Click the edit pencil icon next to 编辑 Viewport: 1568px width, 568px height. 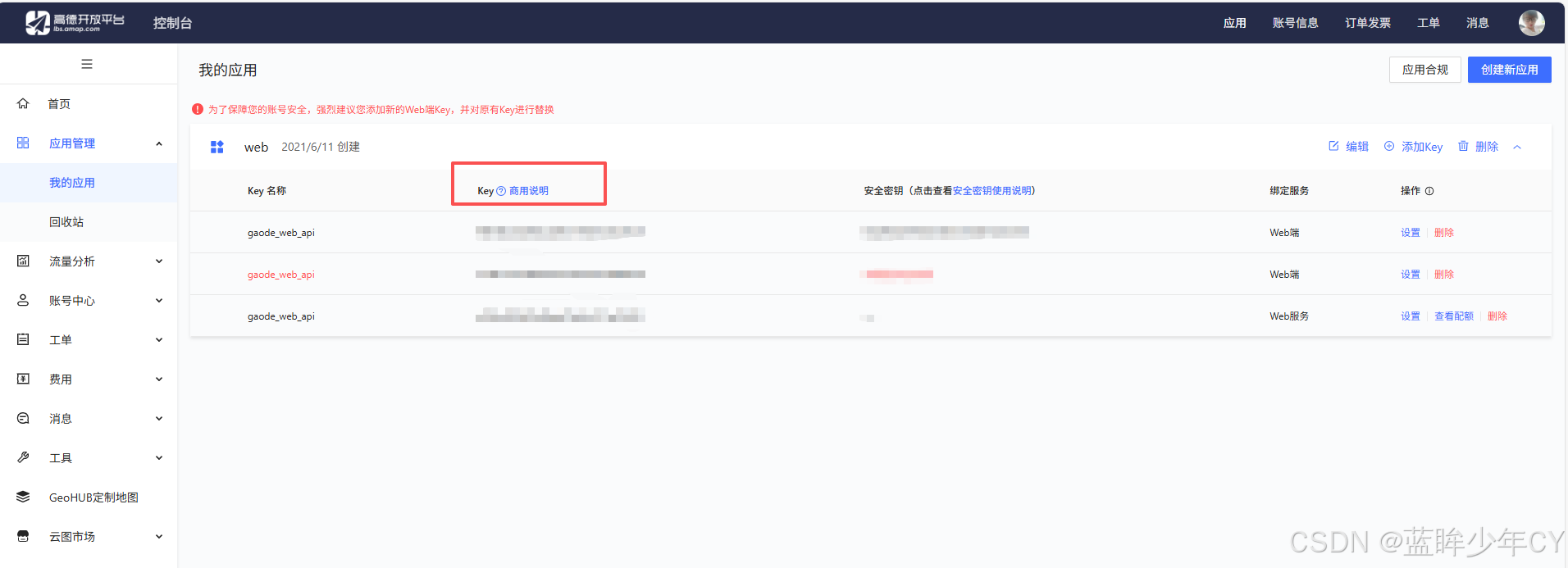tap(1333, 146)
